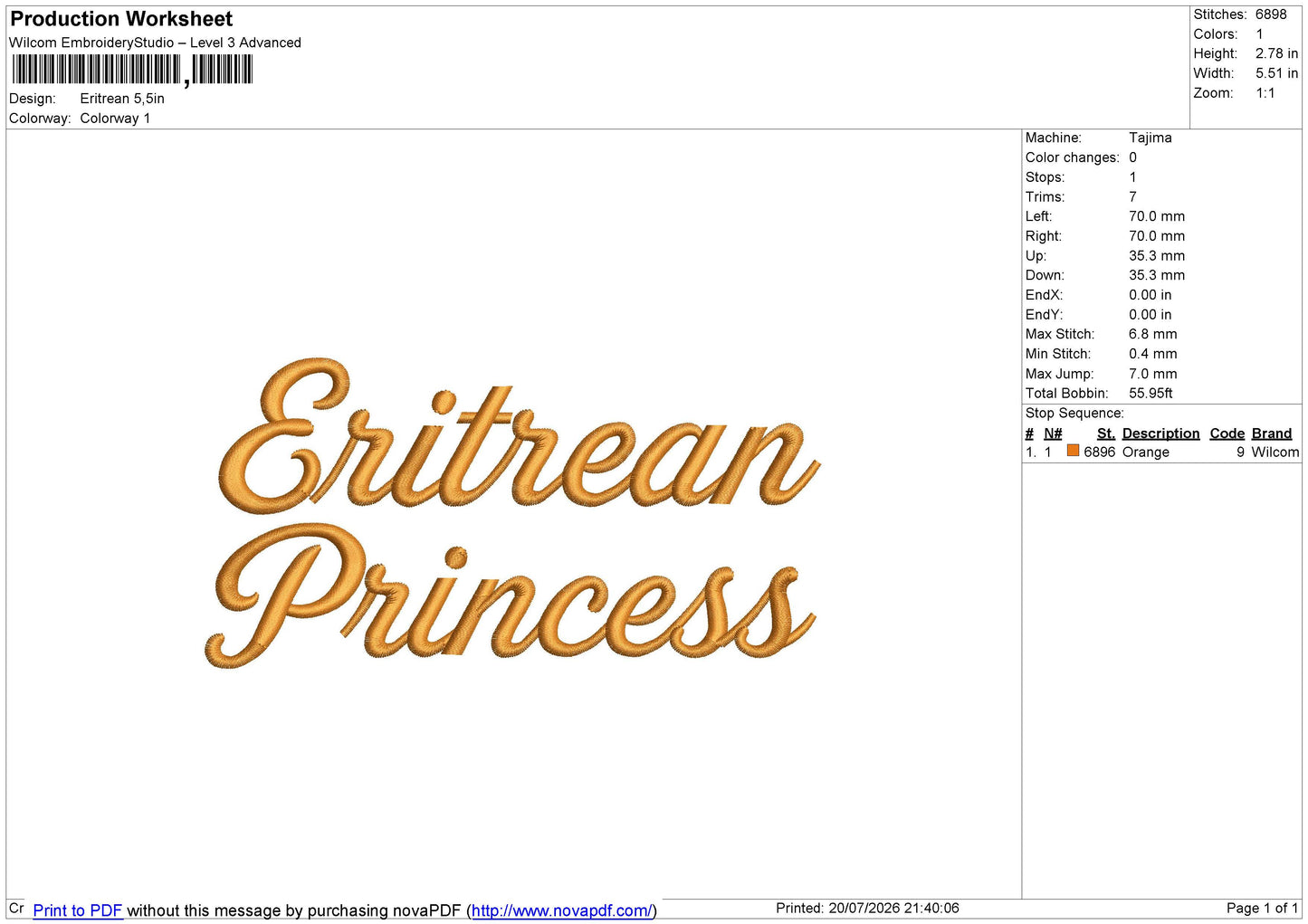Select the Orange description cell
The width and height of the screenshot is (1308, 924).
coord(1145,452)
